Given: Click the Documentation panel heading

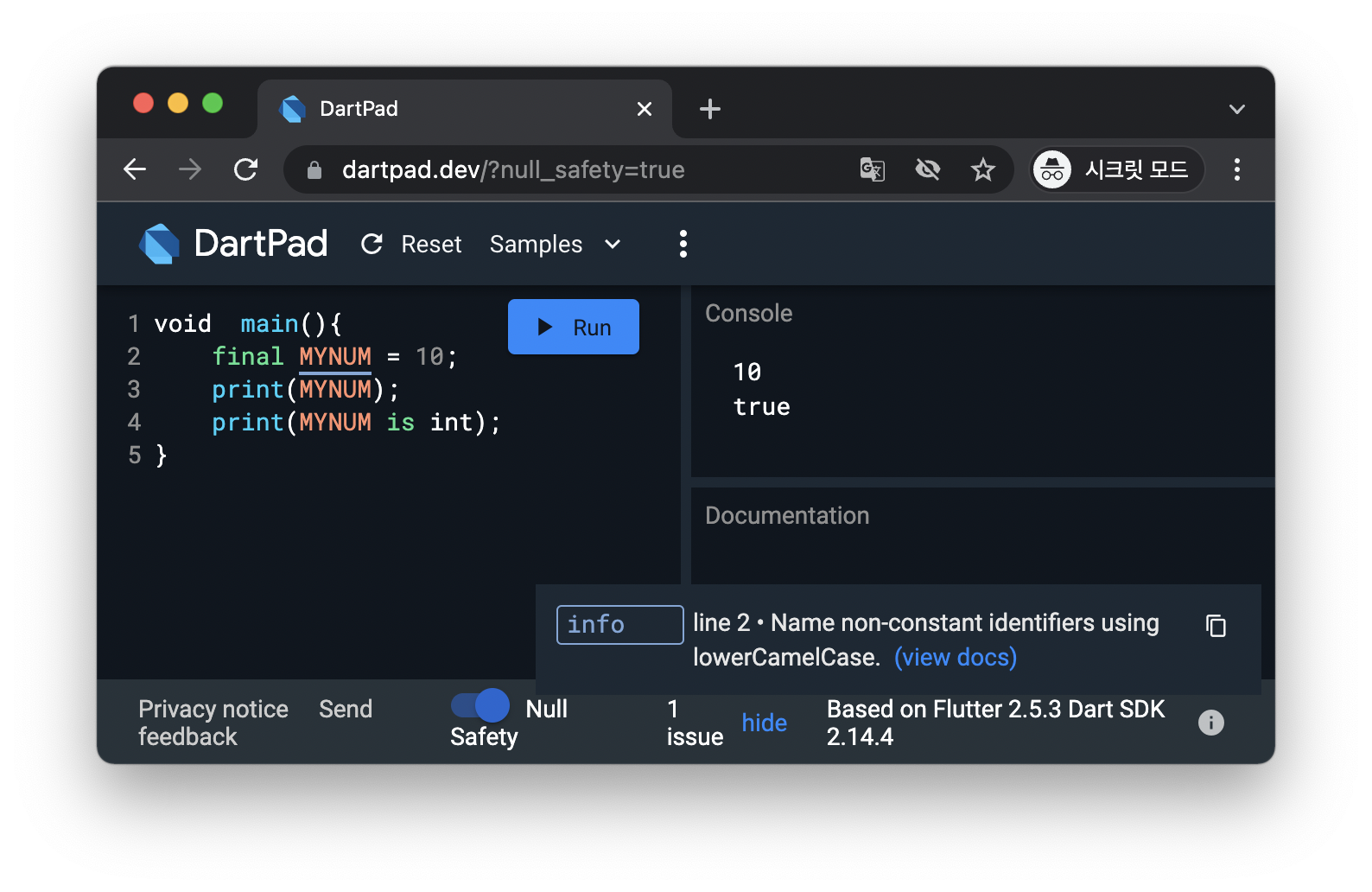Looking at the screenshot, I should tap(787, 515).
